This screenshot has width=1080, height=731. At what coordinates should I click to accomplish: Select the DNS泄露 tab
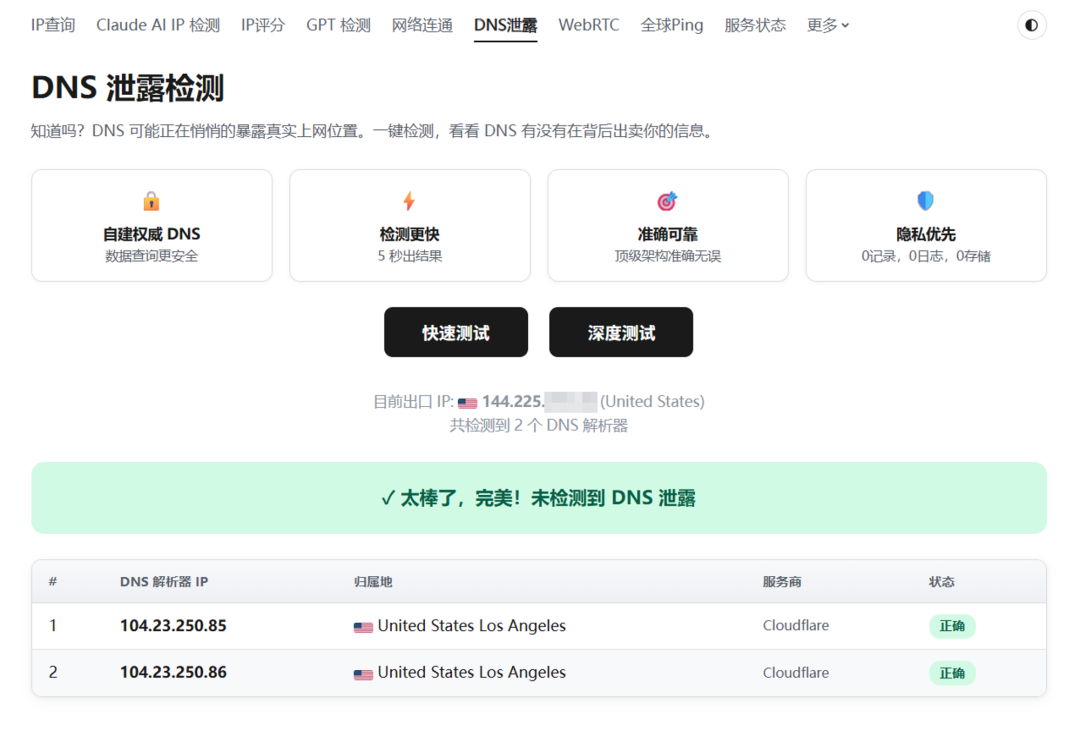(x=506, y=25)
